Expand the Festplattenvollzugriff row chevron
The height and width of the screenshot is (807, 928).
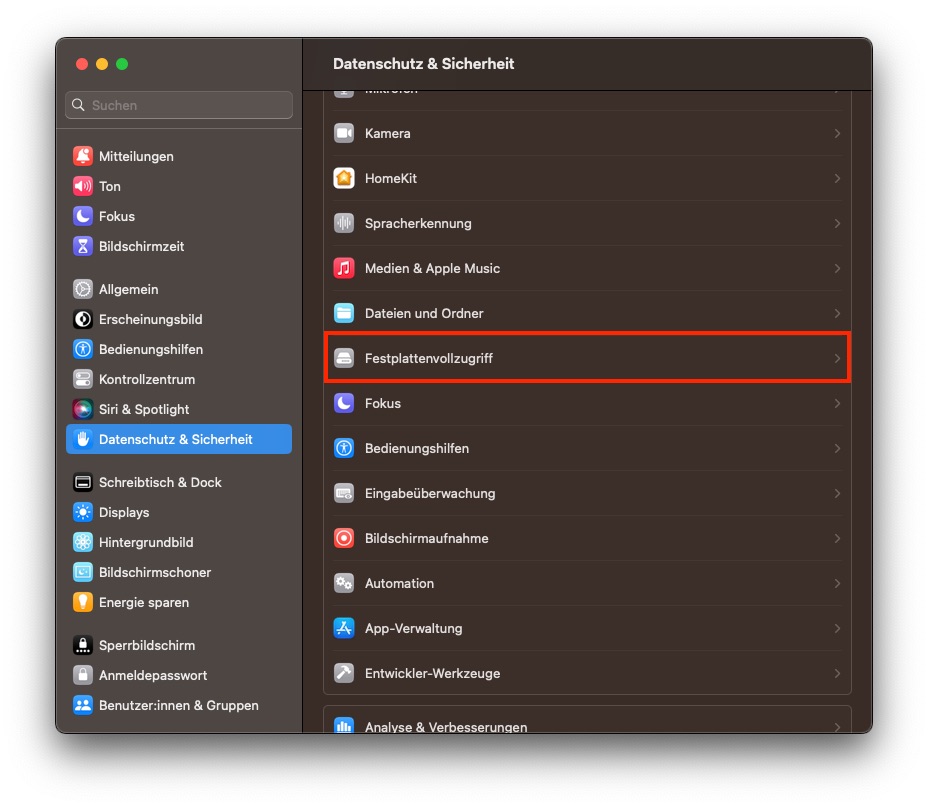838,358
